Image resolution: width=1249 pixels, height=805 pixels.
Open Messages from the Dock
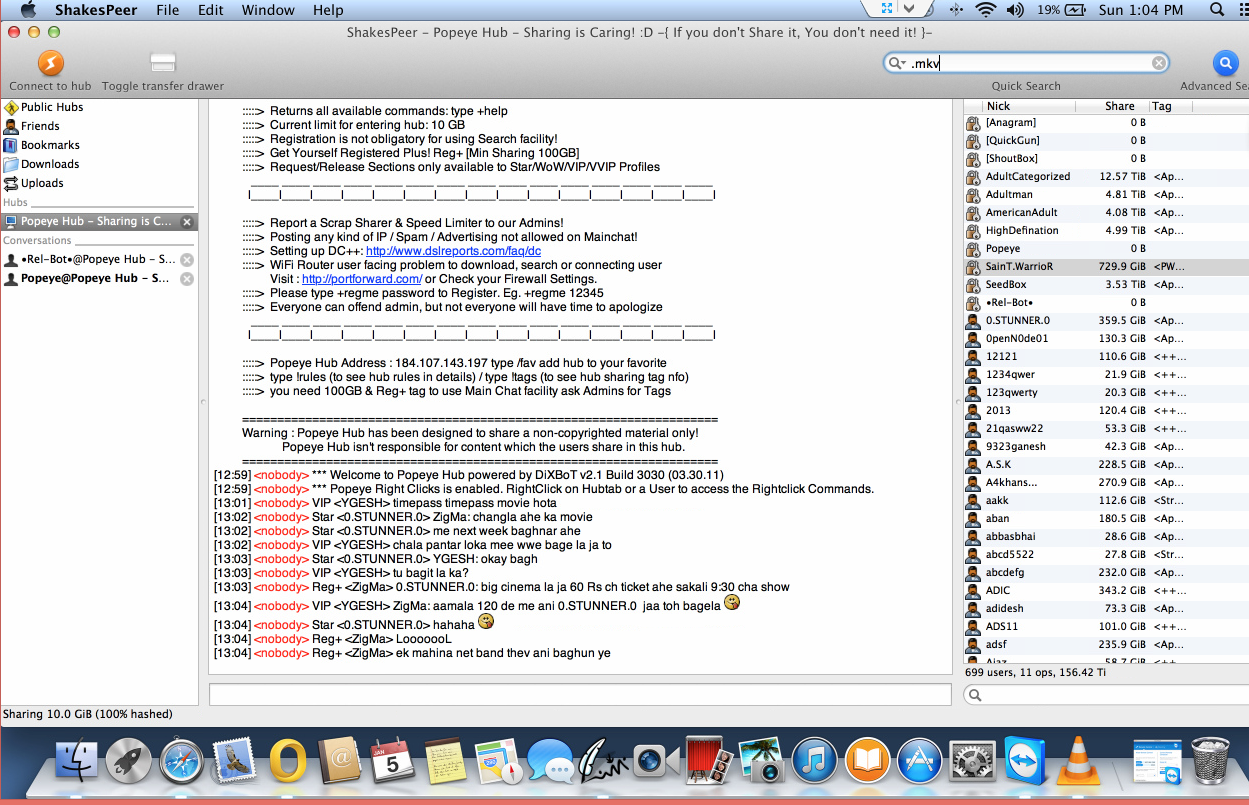pyautogui.click(x=549, y=762)
